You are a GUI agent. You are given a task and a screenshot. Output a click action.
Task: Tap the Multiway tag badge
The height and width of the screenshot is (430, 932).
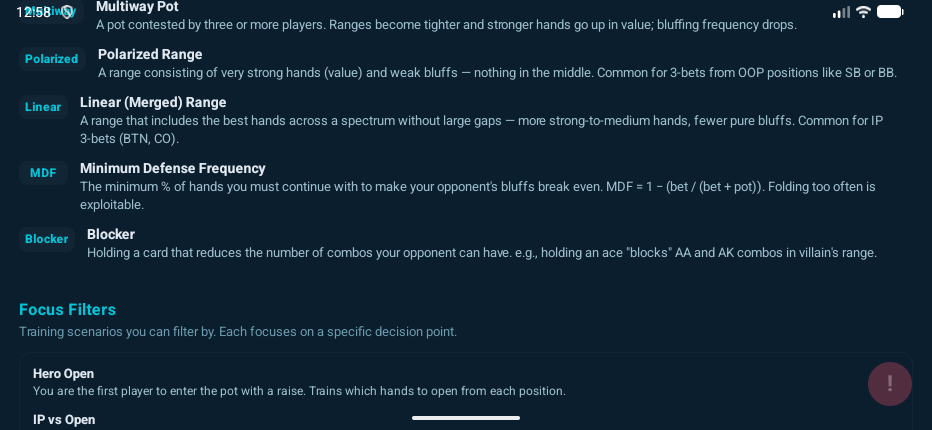tap(60, 11)
